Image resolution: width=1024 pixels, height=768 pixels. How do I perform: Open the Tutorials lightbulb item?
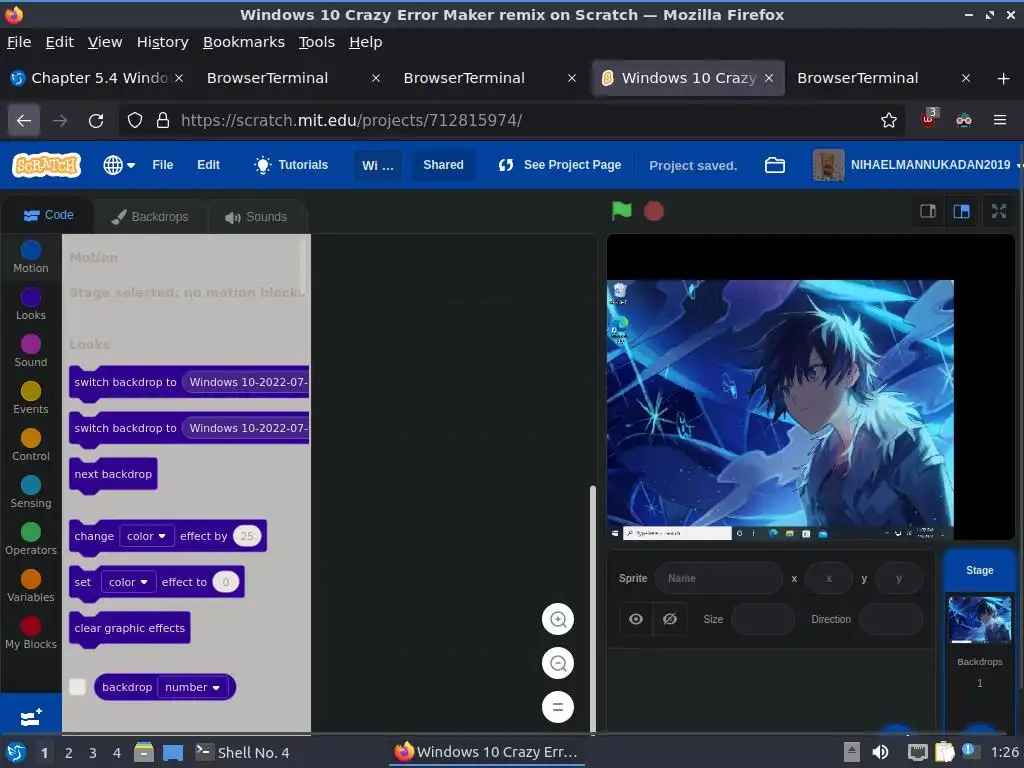(x=291, y=165)
